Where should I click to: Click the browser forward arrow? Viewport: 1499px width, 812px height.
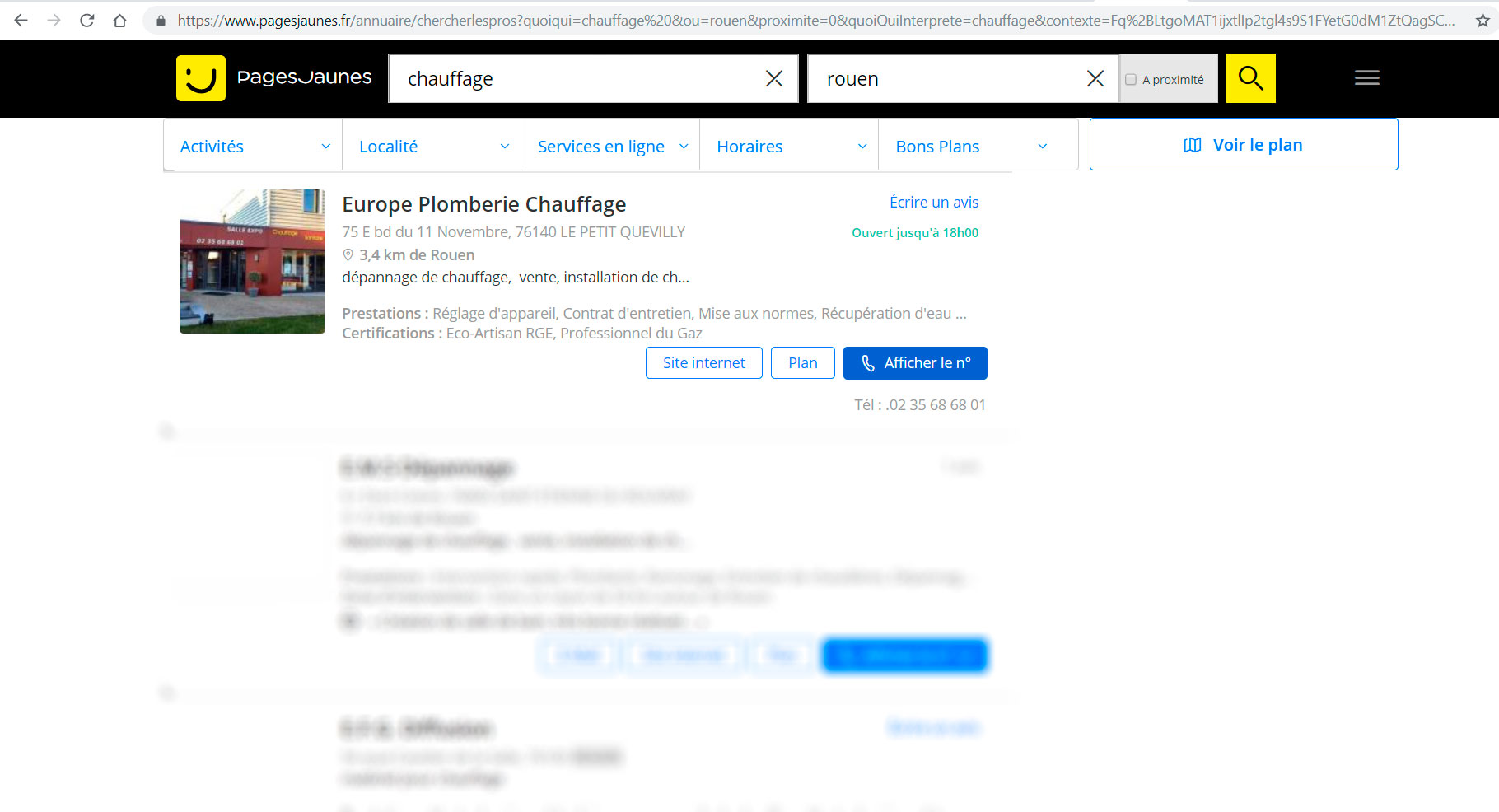[x=54, y=21]
